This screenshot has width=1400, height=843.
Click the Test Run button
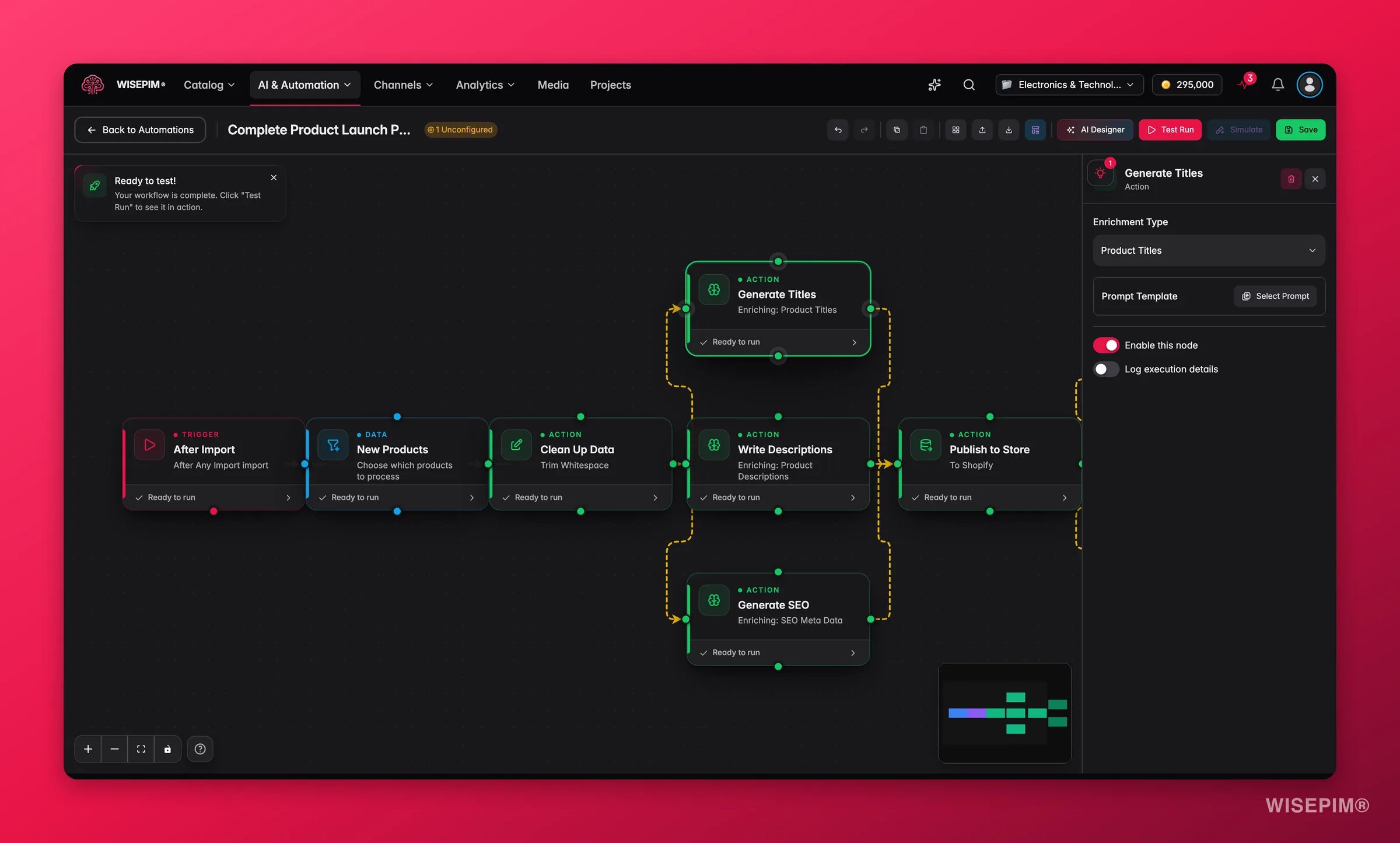pos(1170,130)
